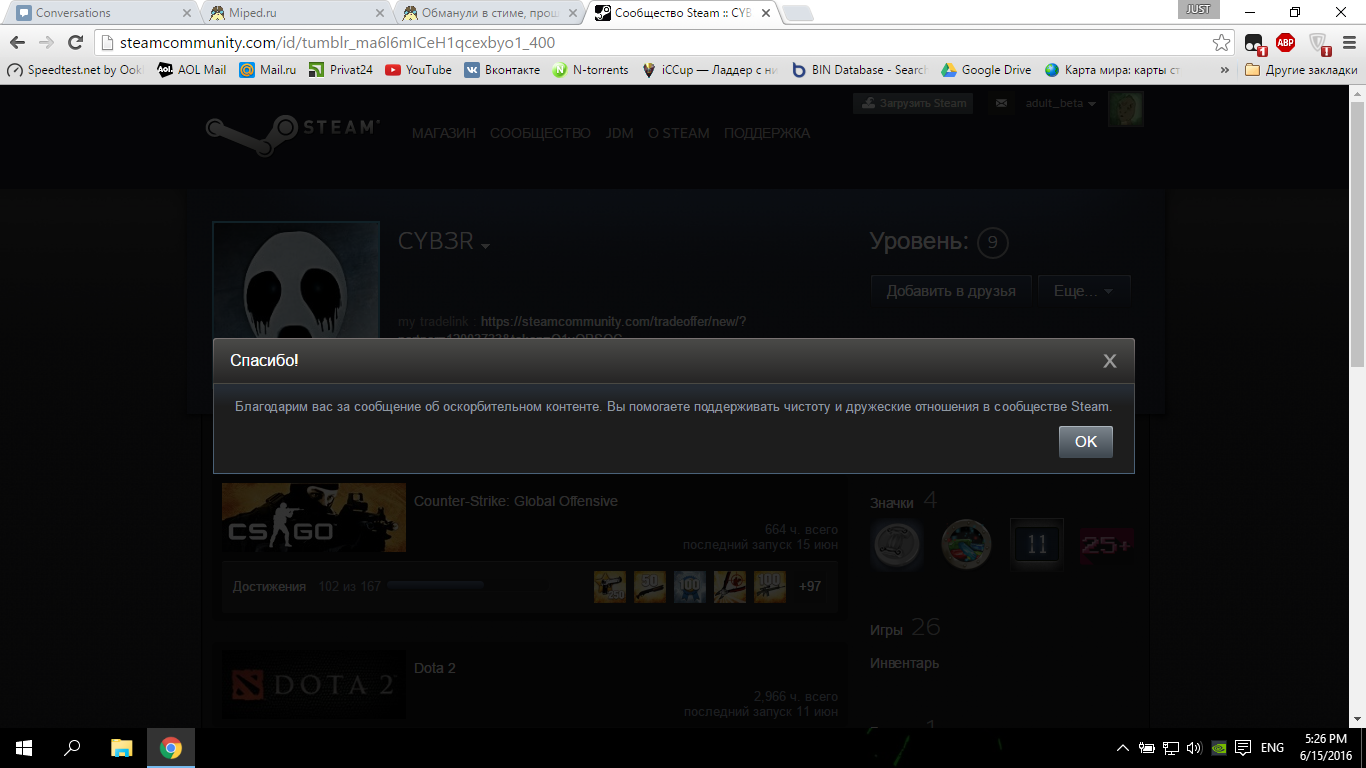Viewport: 1366px width, 768px height.
Task: Open the iCCup bookmark
Action: pos(710,70)
